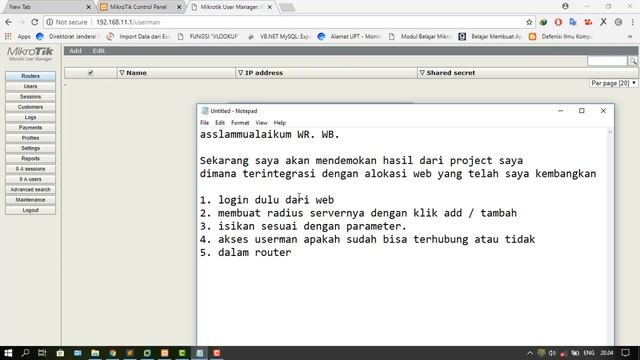
Task: Open Notepad's Help menu
Action: pyautogui.click(x=280, y=122)
